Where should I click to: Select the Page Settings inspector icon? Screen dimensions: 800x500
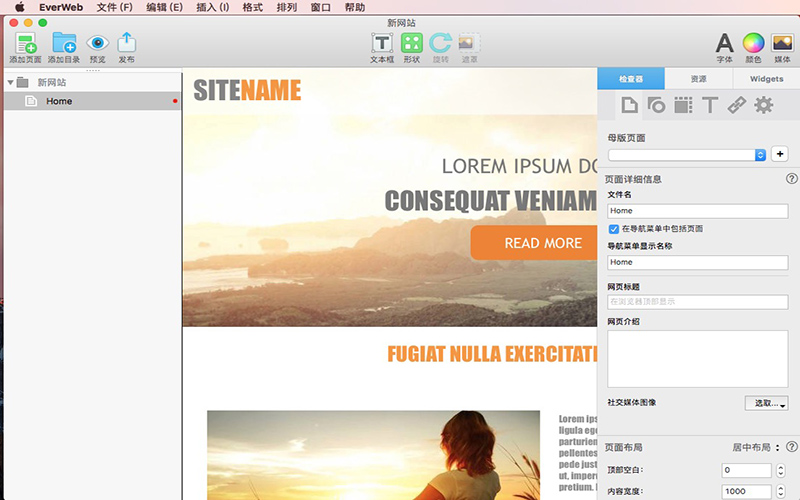[x=630, y=106]
